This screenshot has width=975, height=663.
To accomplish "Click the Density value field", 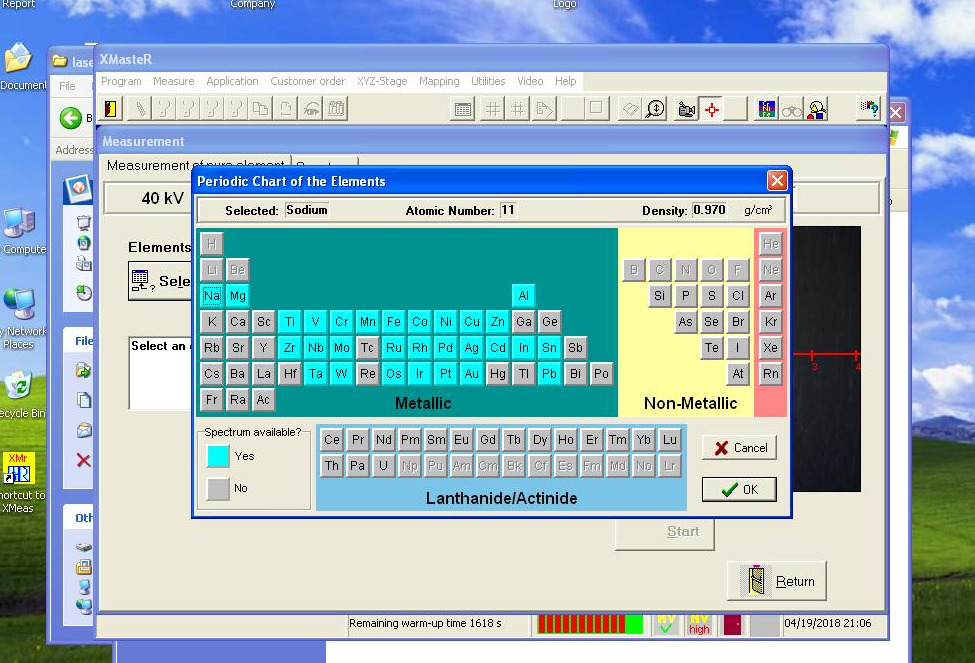I will [x=710, y=210].
